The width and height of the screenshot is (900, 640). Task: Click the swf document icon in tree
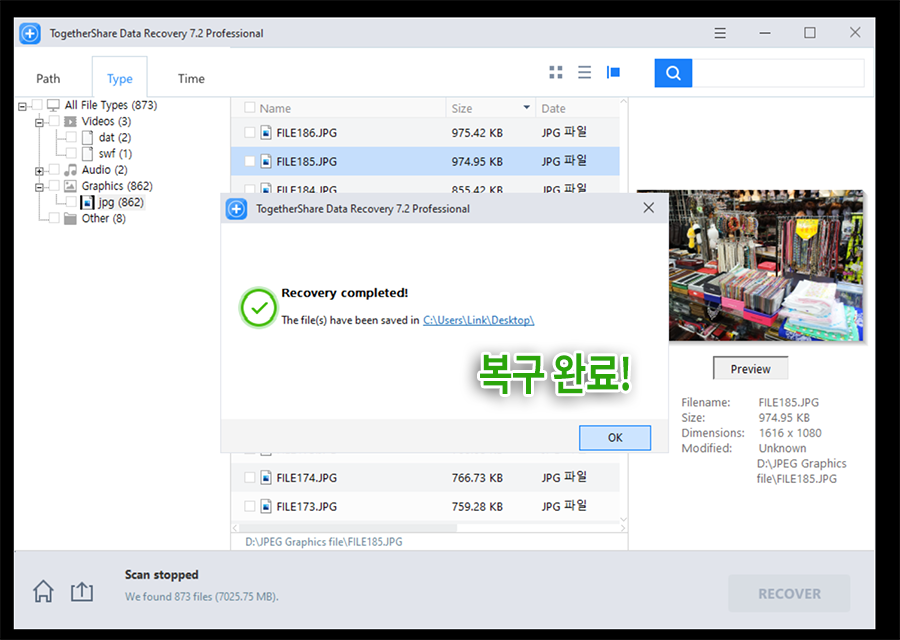(x=87, y=154)
